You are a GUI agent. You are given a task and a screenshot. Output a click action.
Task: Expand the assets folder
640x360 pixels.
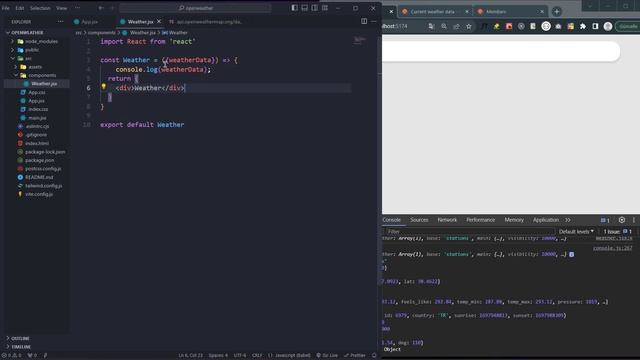click(x=16, y=67)
